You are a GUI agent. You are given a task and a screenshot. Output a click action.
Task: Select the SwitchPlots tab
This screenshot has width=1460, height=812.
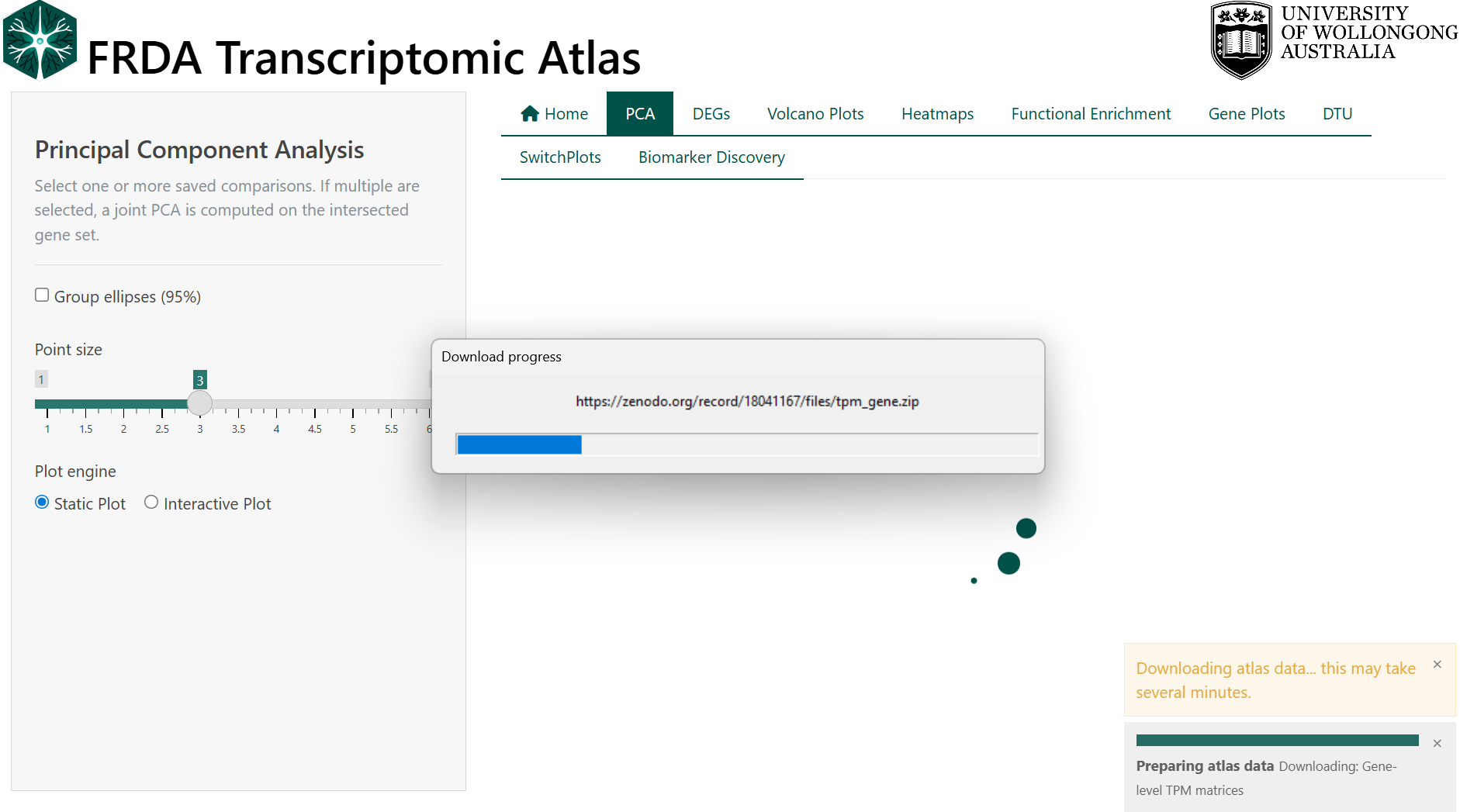[559, 157]
